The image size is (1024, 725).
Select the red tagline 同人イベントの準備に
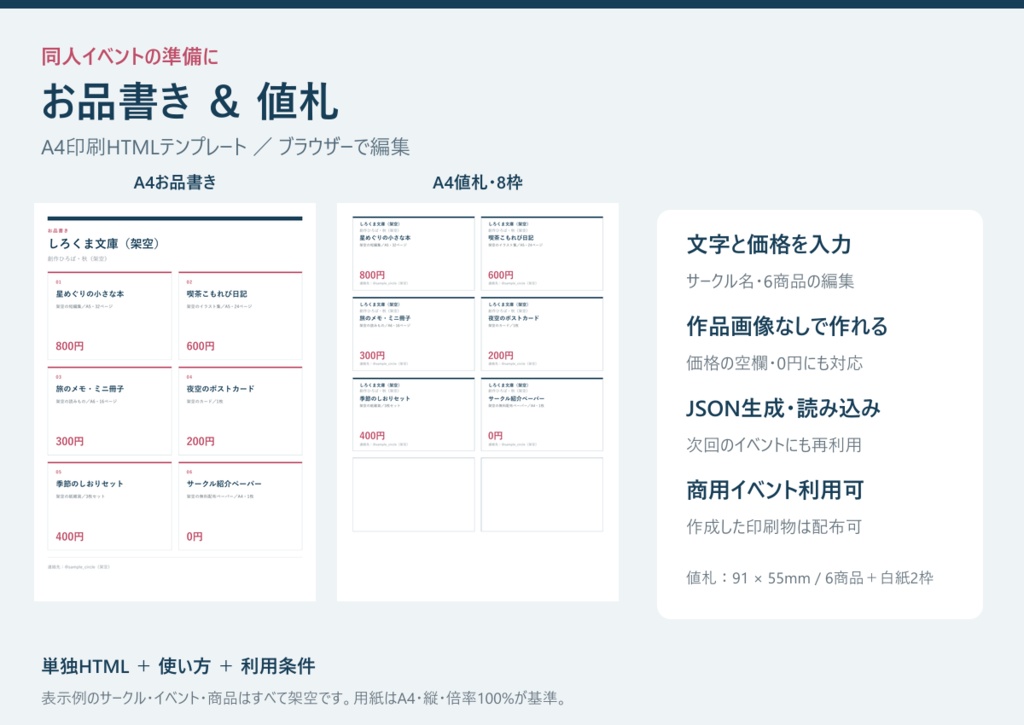(x=130, y=57)
